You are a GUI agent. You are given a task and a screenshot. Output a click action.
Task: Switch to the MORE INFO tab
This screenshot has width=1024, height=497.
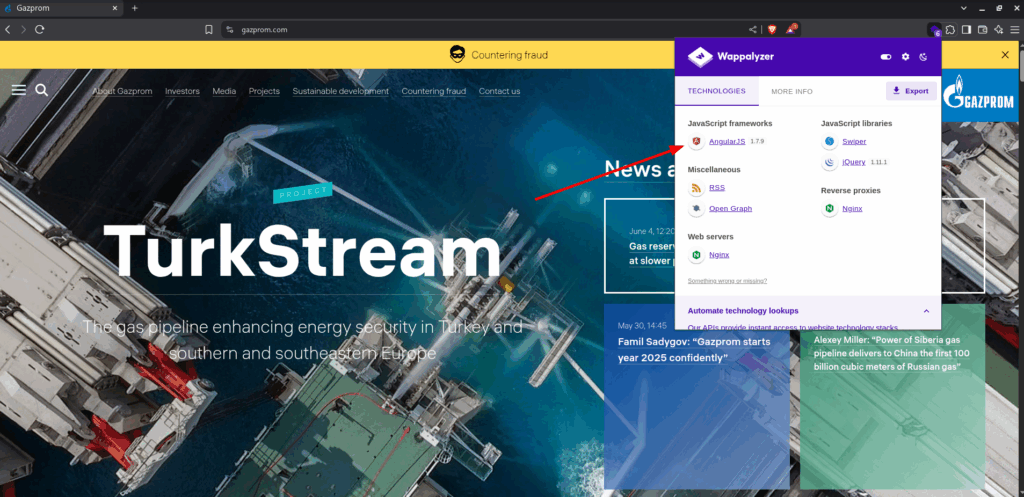coord(792,91)
